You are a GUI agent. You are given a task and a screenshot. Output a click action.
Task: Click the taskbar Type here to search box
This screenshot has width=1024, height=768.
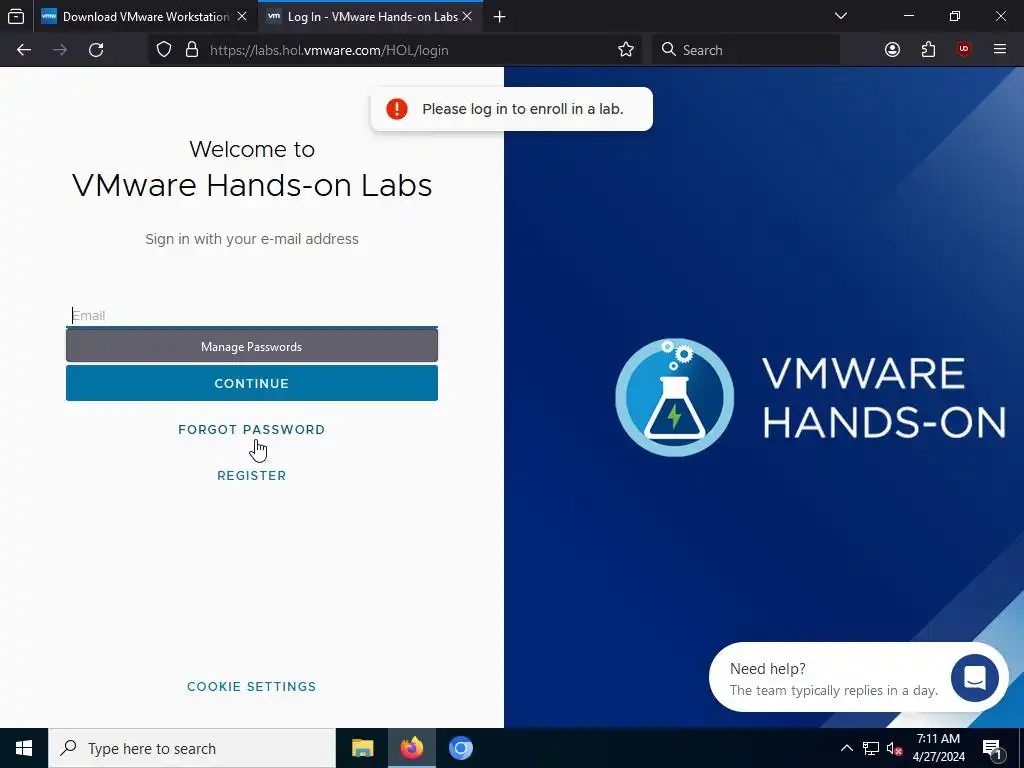tap(192, 748)
